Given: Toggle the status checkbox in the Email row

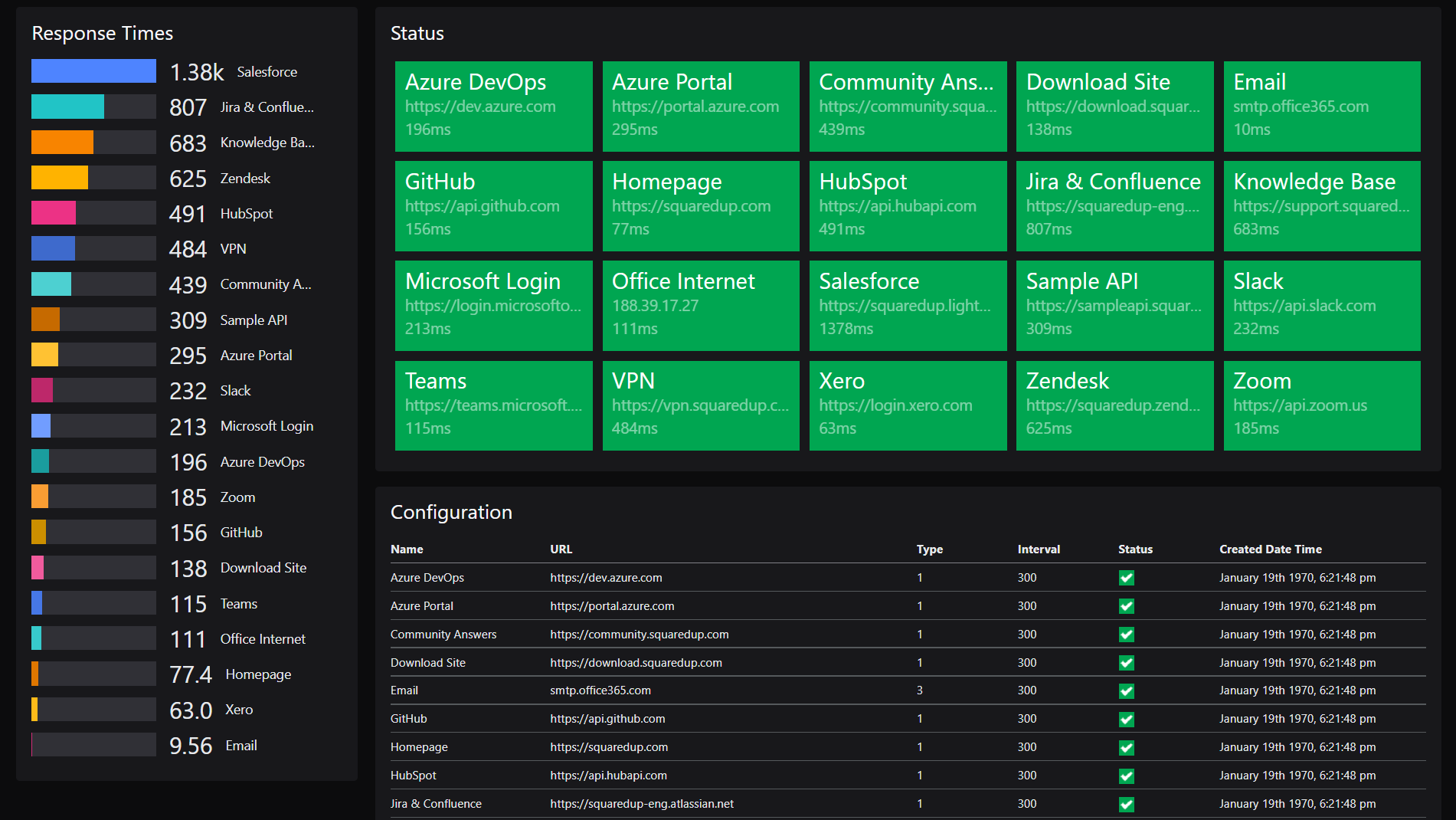Looking at the screenshot, I should pos(1126,690).
